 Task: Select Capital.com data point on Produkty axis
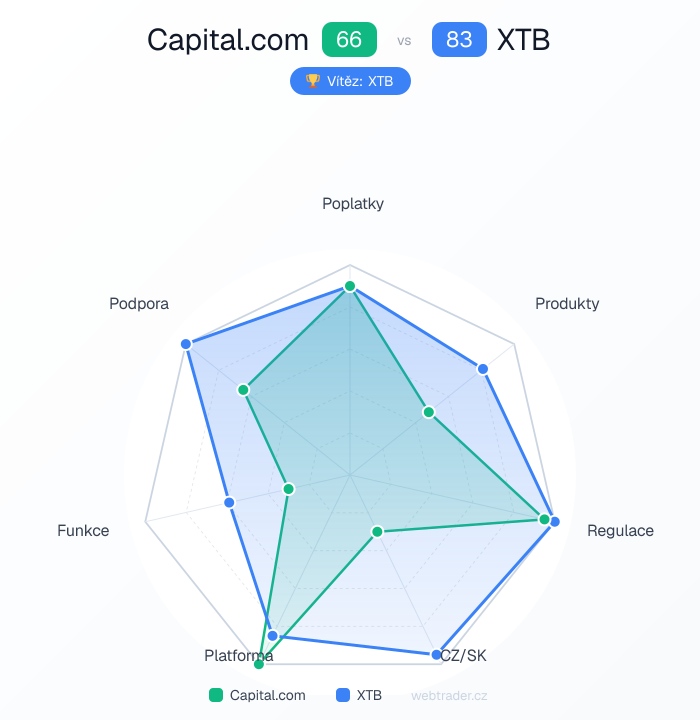pyautogui.click(x=428, y=412)
